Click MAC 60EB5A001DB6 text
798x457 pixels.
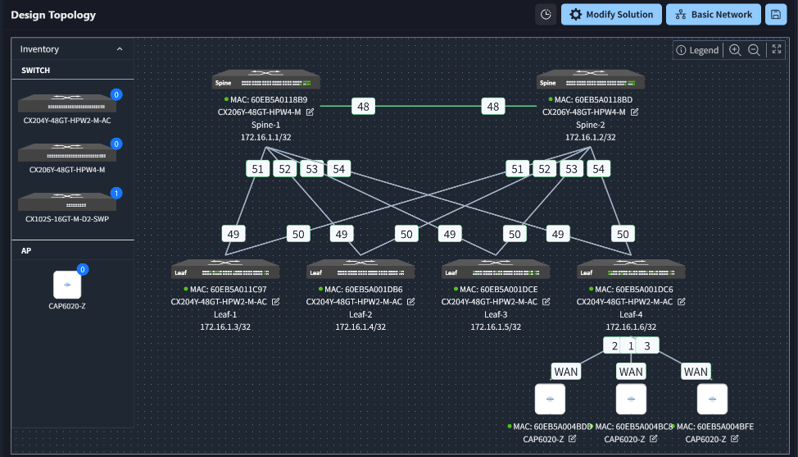pyautogui.click(x=363, y=289)
